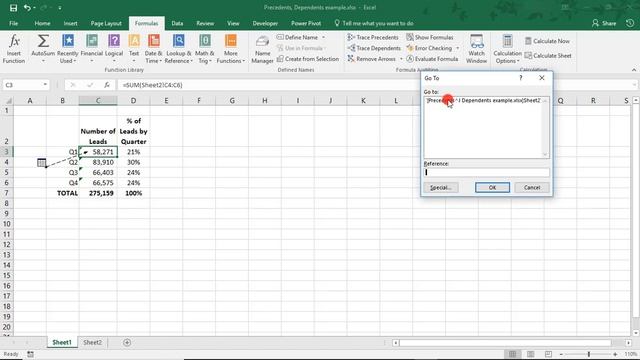Click the AutoSum sigma icon
Image resolution: width=640 pixels, height=360 pixels.
43,41
